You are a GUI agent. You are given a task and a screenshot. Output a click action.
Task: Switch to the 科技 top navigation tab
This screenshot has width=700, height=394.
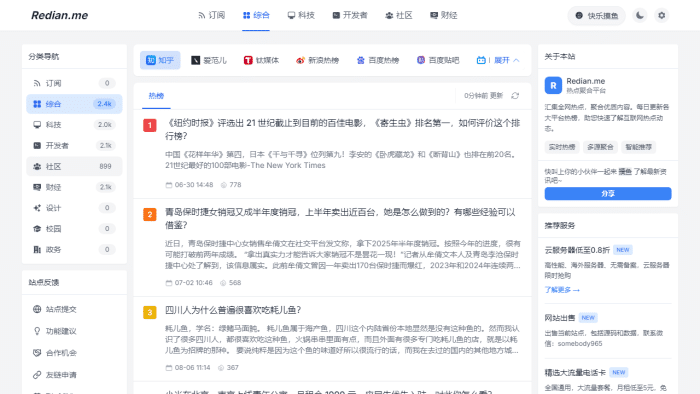pos(301,15)
